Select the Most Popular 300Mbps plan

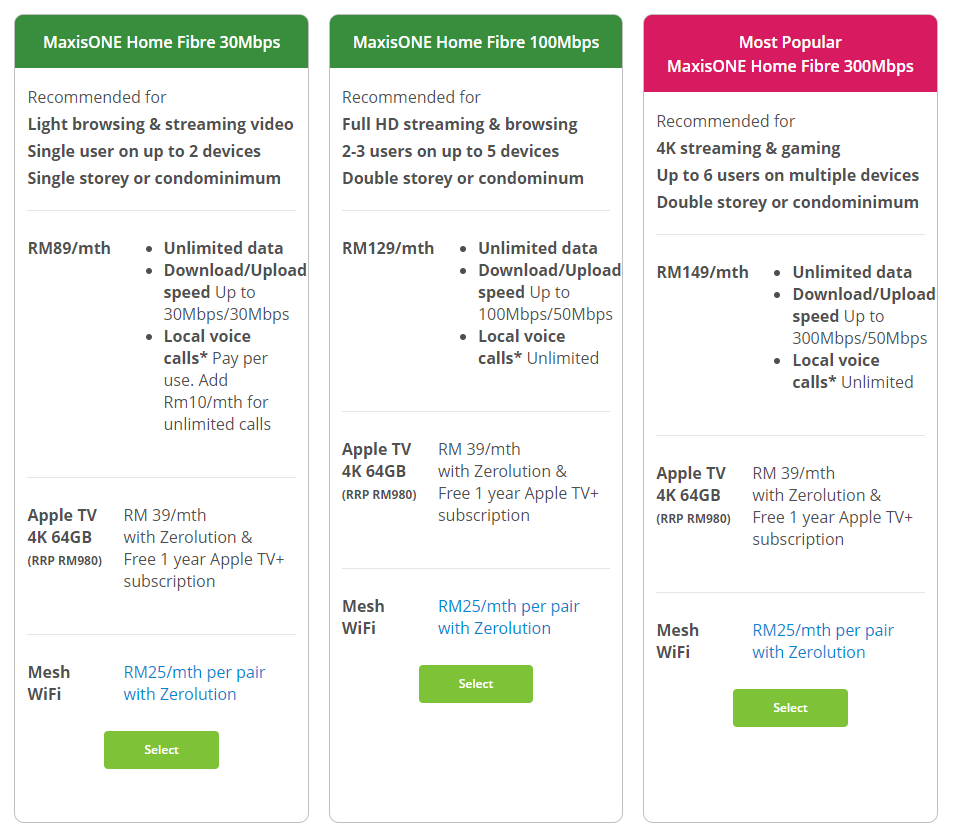point(790,708)
